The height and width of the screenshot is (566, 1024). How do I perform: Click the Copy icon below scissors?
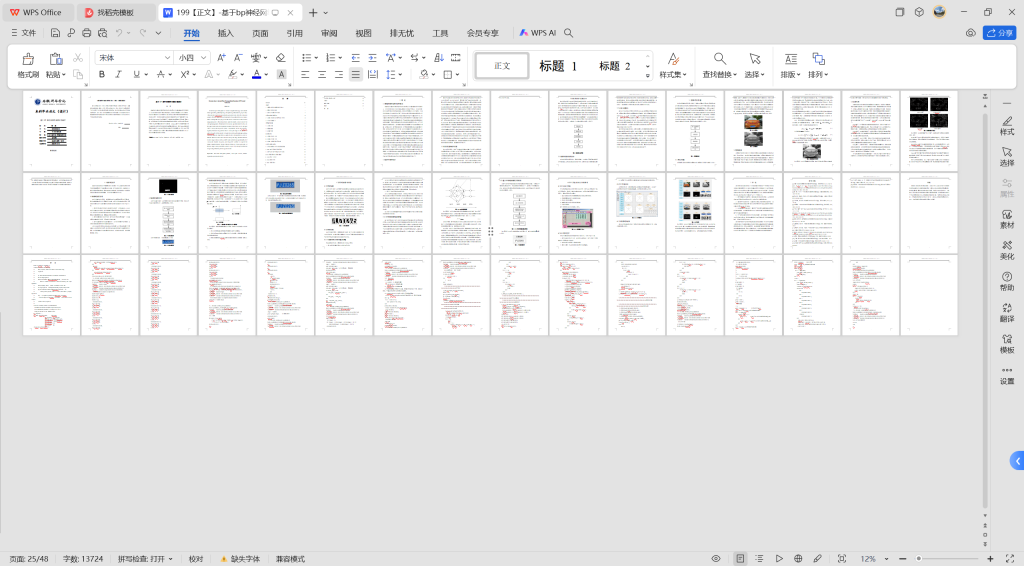pyautogui.click(x=78, y=74)
